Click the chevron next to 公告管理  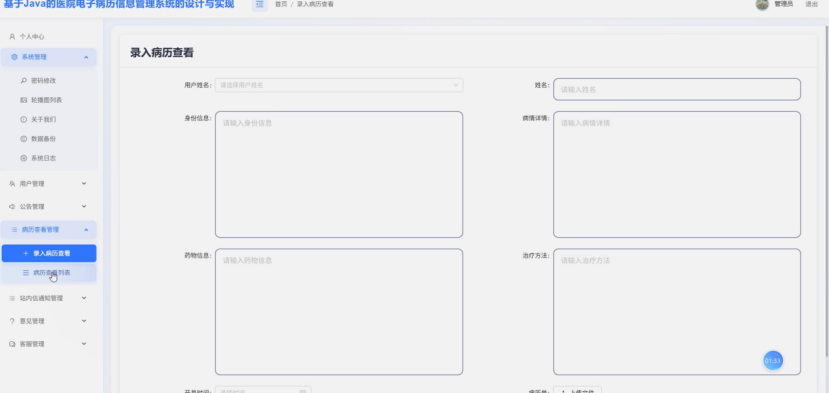[x=84, y=206]
